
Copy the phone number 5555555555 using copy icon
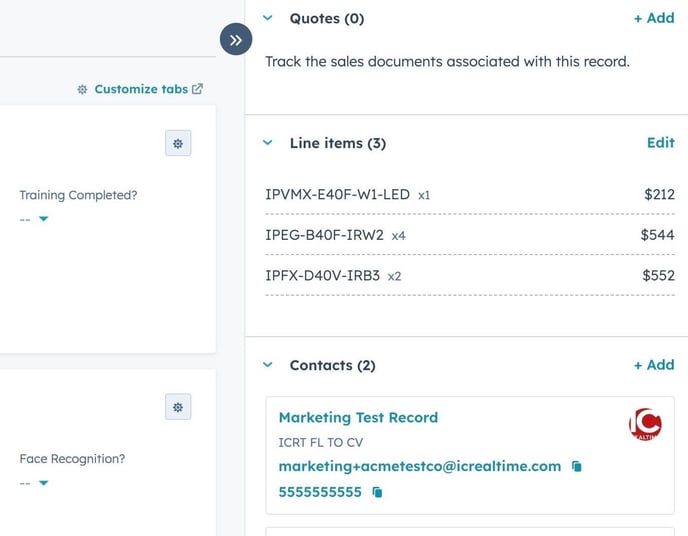tap(377, 493)
